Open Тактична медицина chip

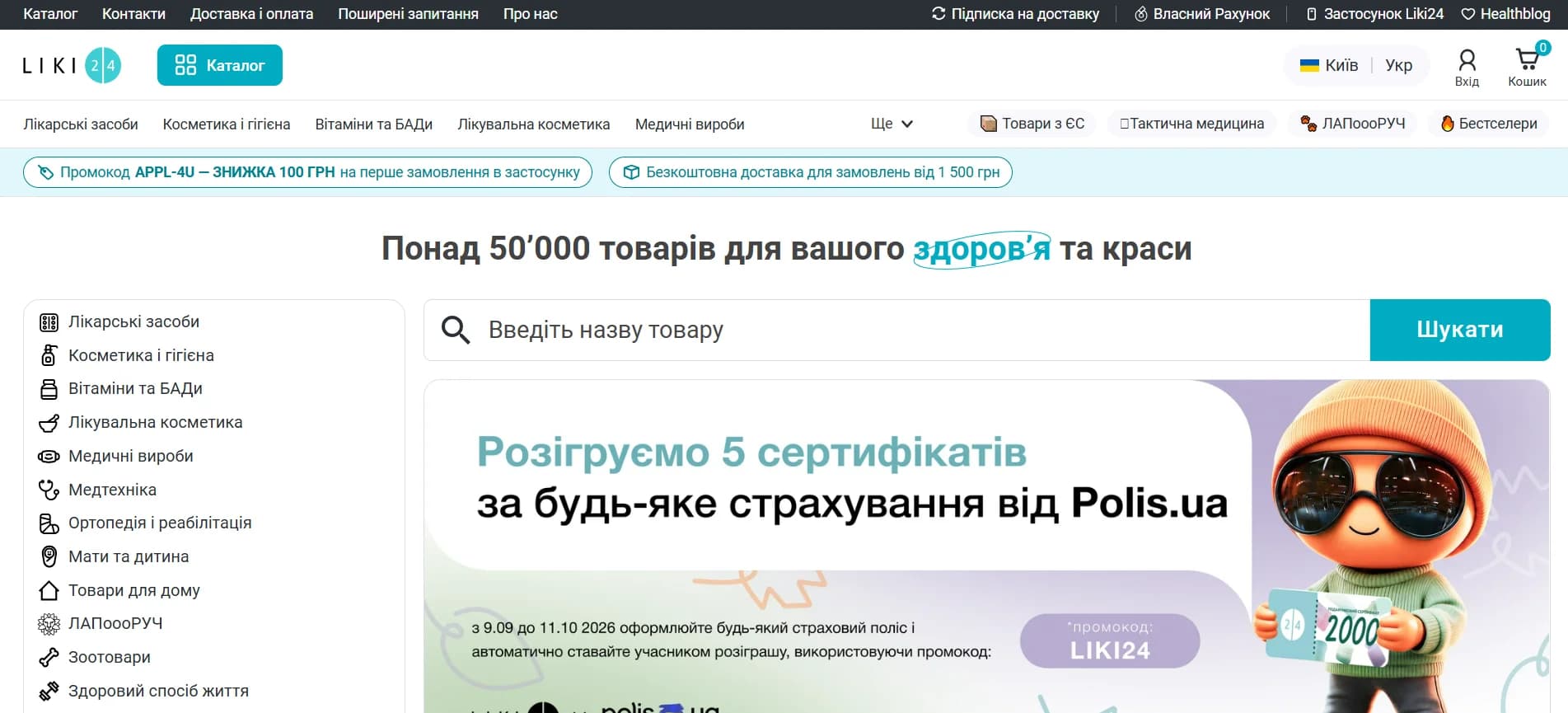tap(1191, 124)
